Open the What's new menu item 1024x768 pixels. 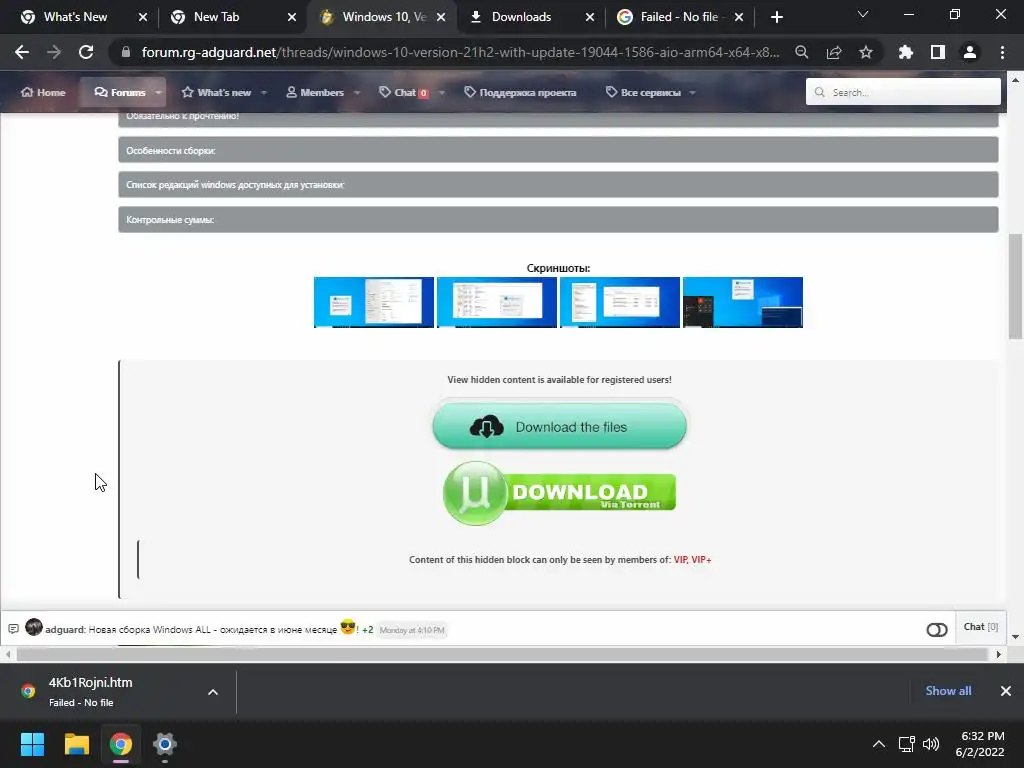217,93
